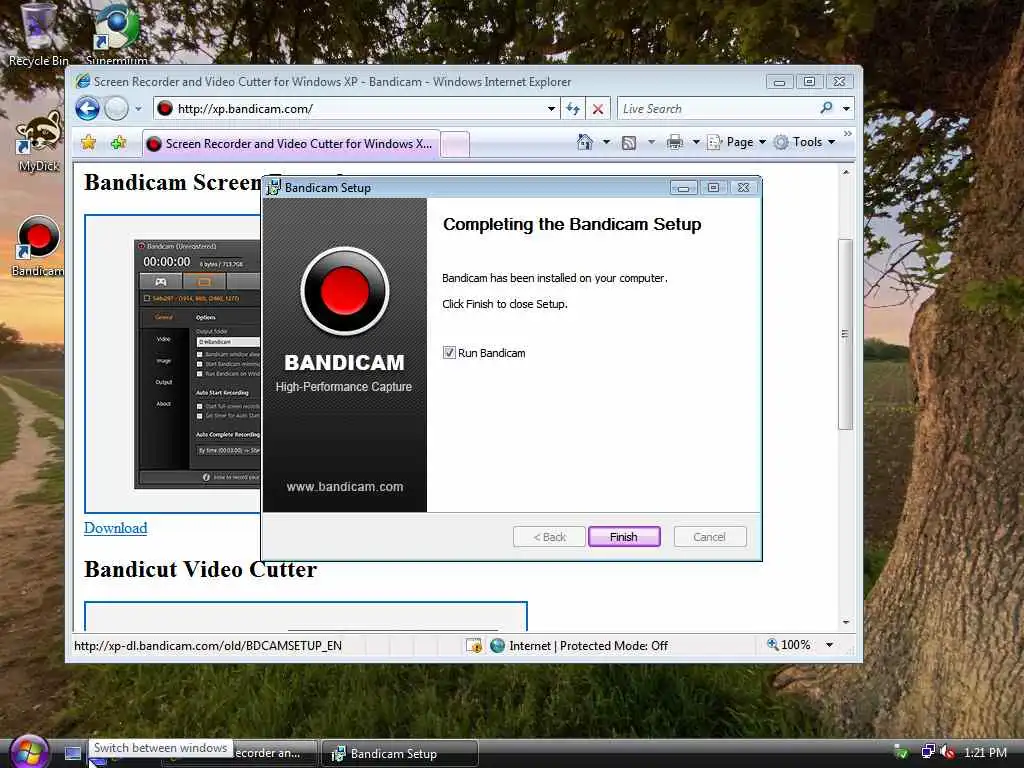The height and width of the screenshot is (768, 1024).
Task: Click Internet Explorer's Forward arrow button
Action: point(116,108)
